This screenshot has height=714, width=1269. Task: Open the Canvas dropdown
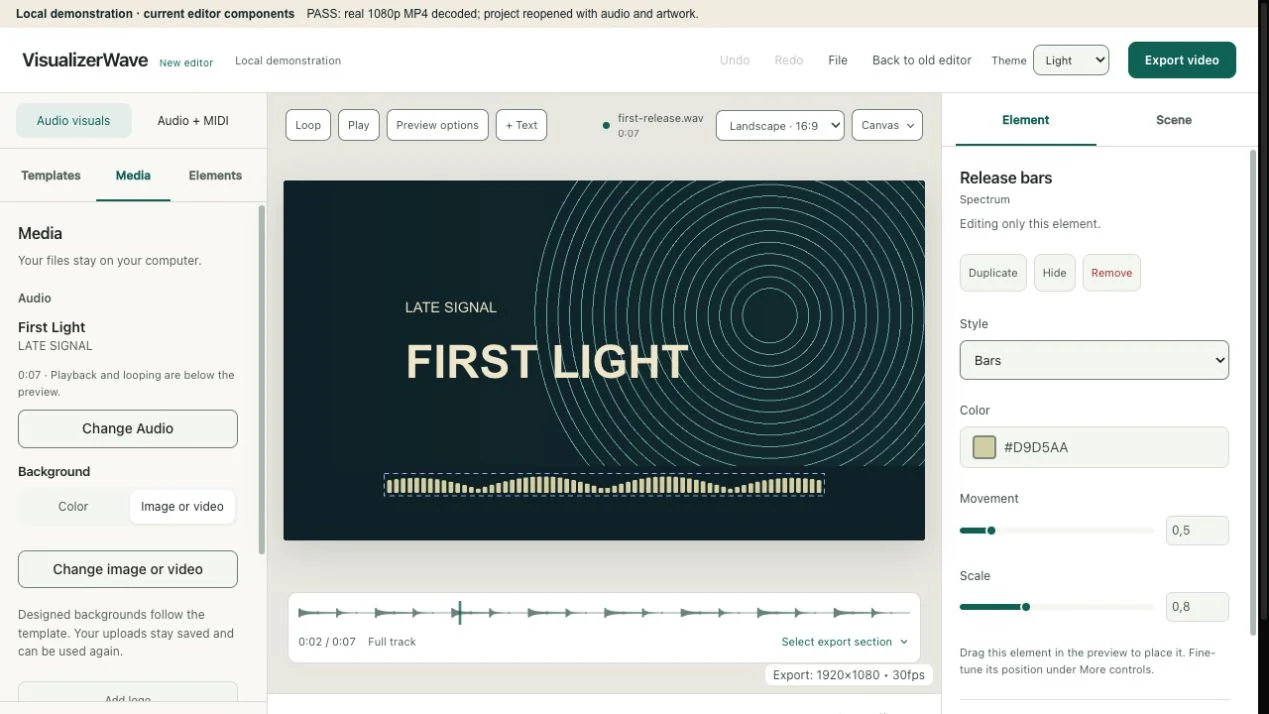[x=887, y=125]
